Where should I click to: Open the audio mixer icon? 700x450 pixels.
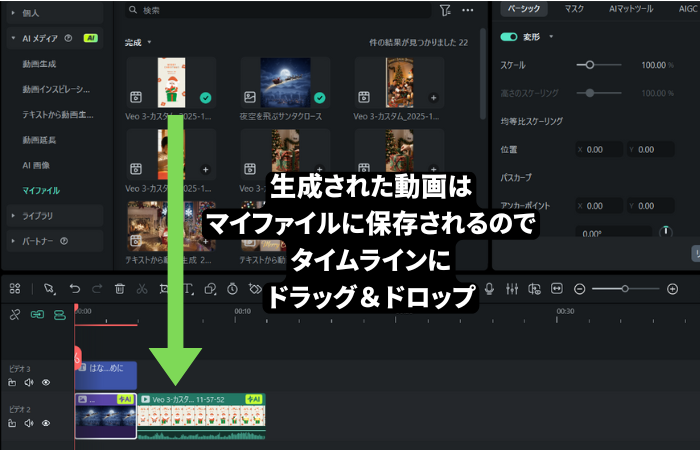512,289
